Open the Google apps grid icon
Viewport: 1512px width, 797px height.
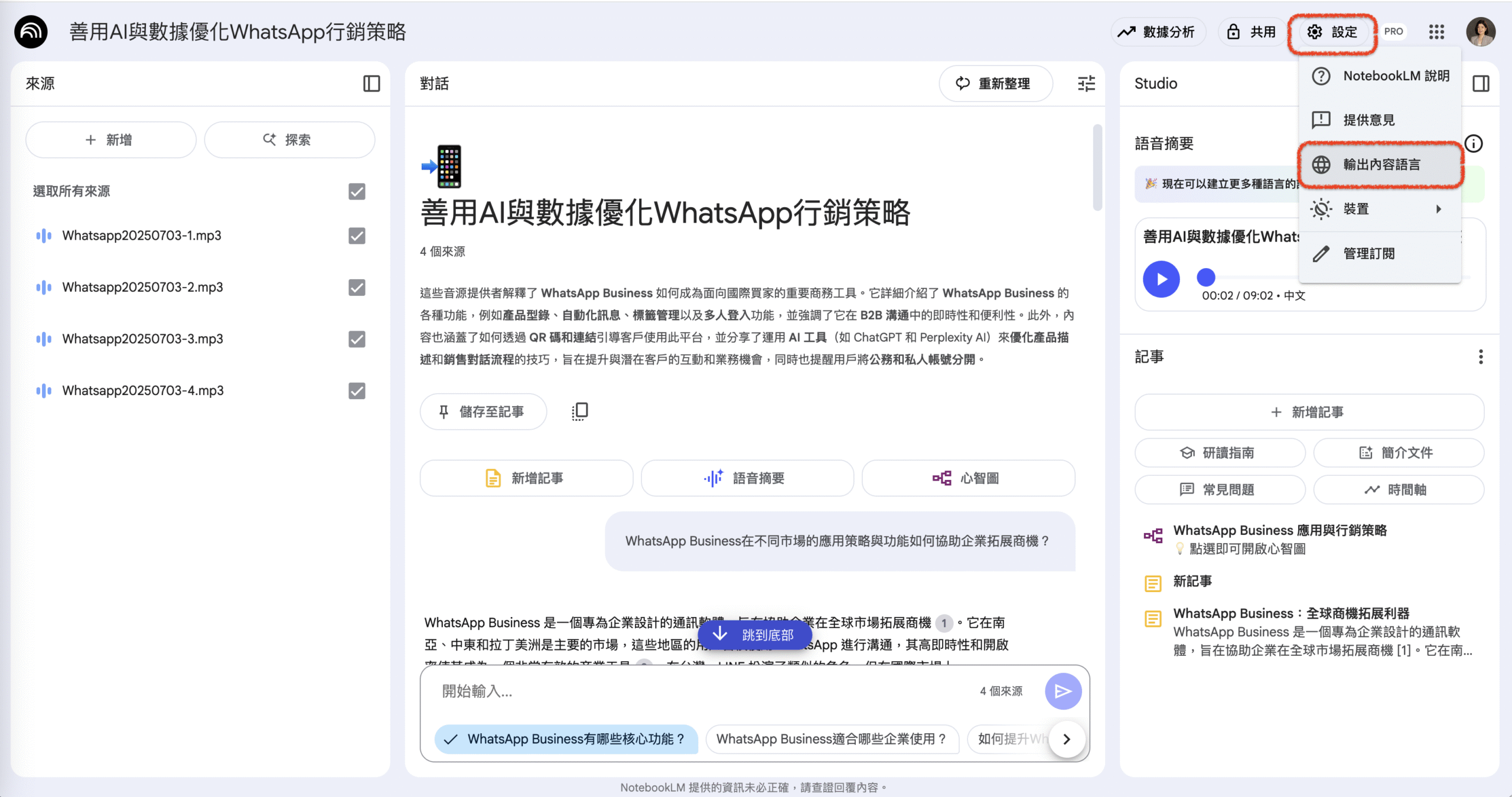tap(1436, 32)
